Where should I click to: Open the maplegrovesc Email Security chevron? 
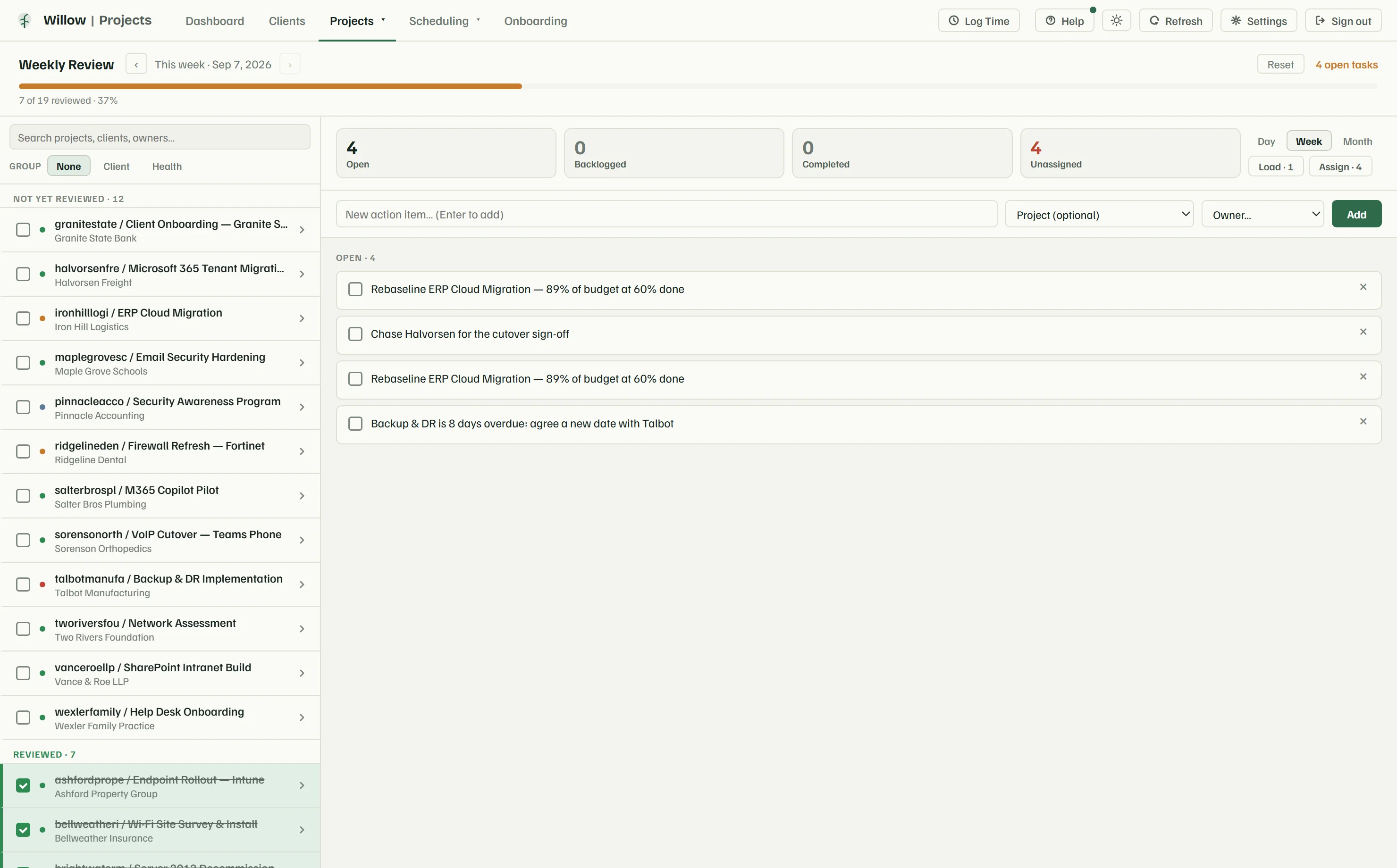302,363
